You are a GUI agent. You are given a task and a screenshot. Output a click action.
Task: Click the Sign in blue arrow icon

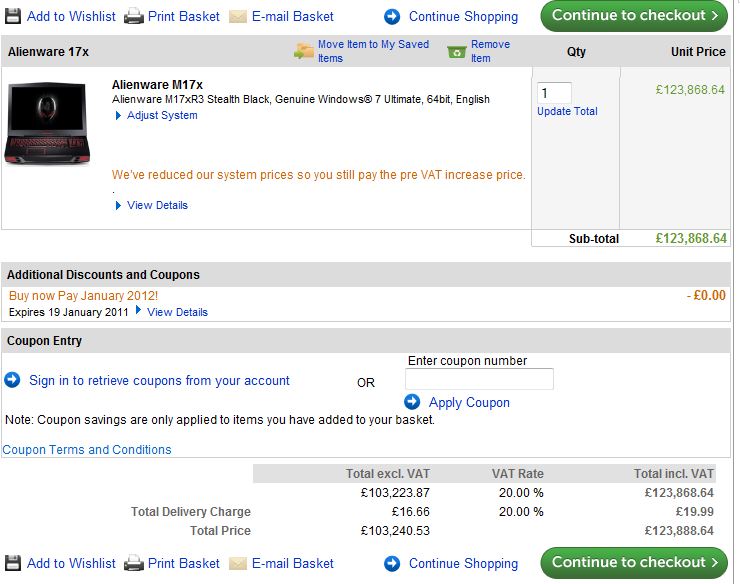(12, 380)
